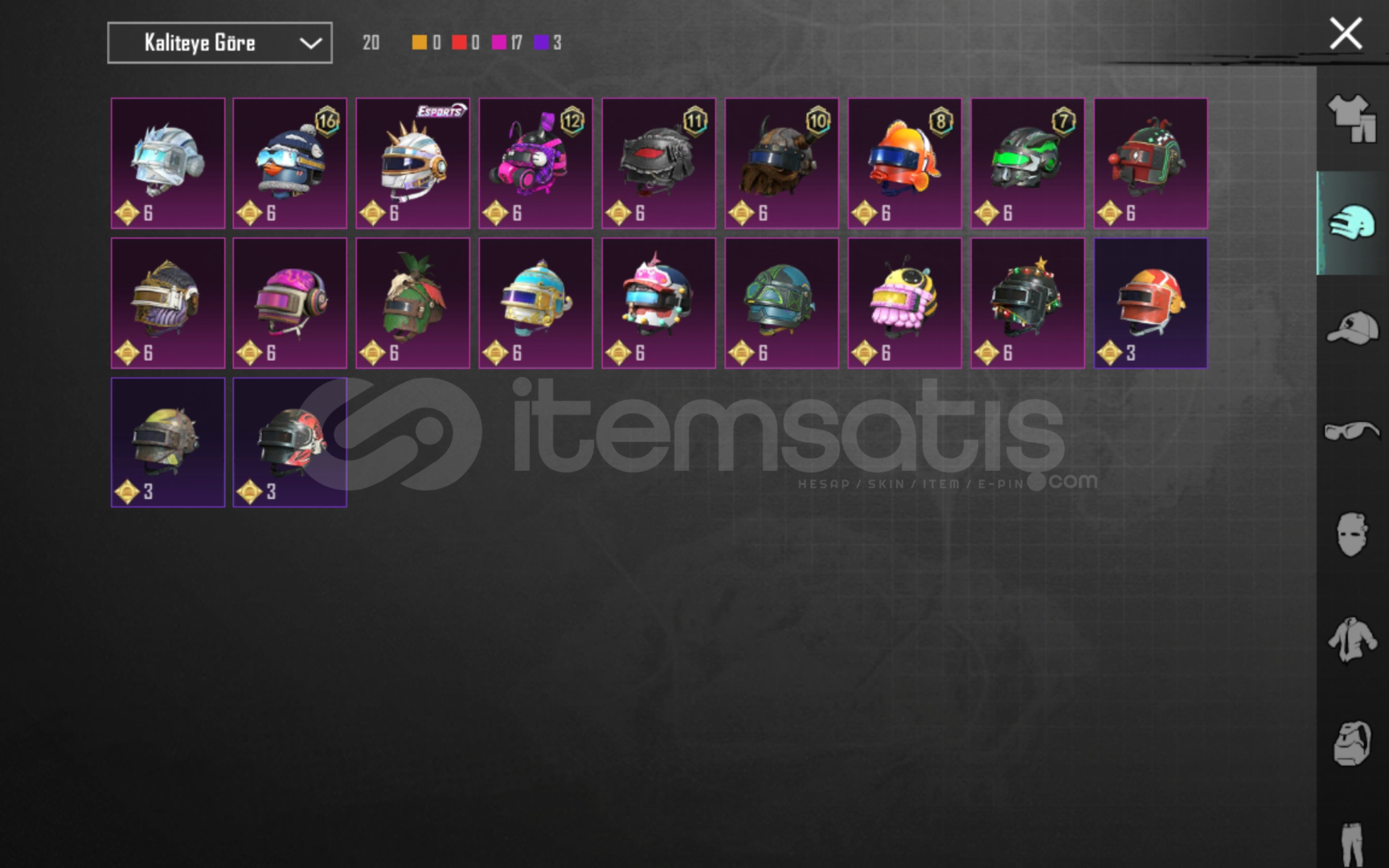Open the outfit set category icon
The image size is (1389, 868).
click(x=1352, y=119)
